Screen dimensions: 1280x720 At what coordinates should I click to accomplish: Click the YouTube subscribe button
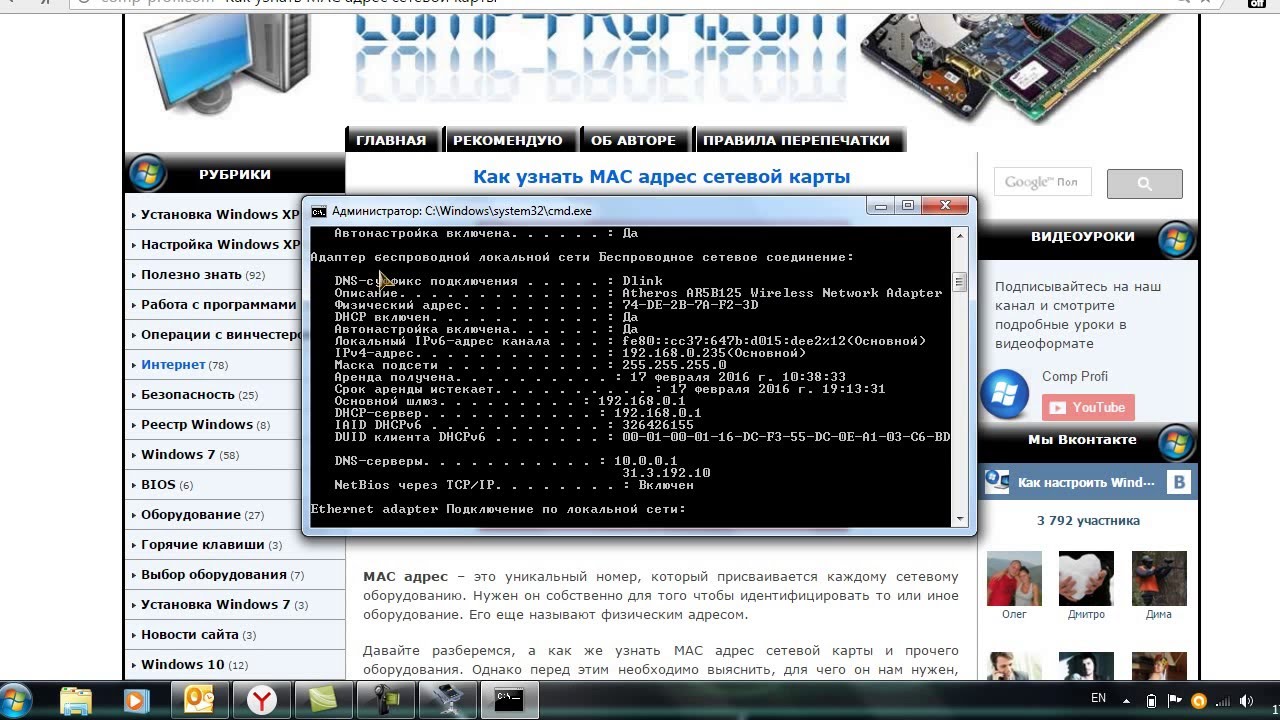1088,407
